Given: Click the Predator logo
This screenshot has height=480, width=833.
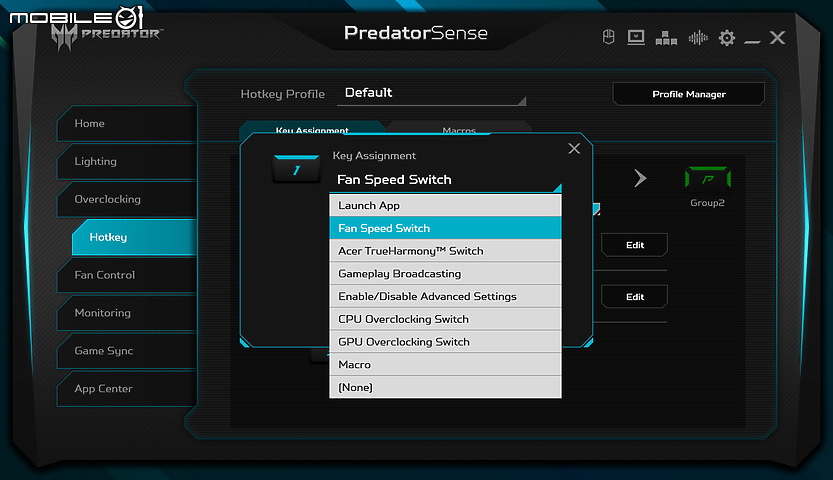Looking at the screenshot, I should coord(106,36).
